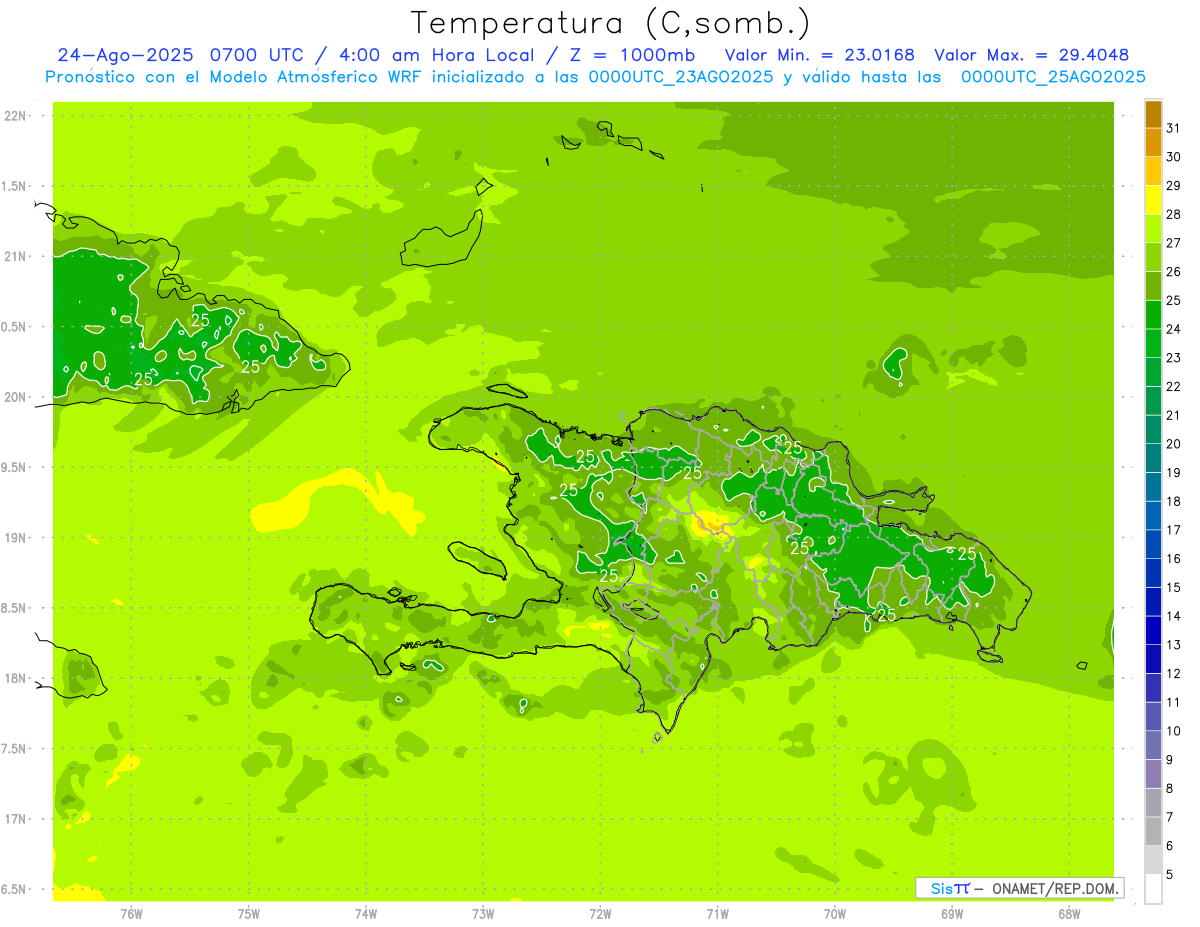Viewport: 1200px width, 927px height.
Task: Click the '0000UTC_25AGO2025' valid-until time
Action: point(1053,77)
